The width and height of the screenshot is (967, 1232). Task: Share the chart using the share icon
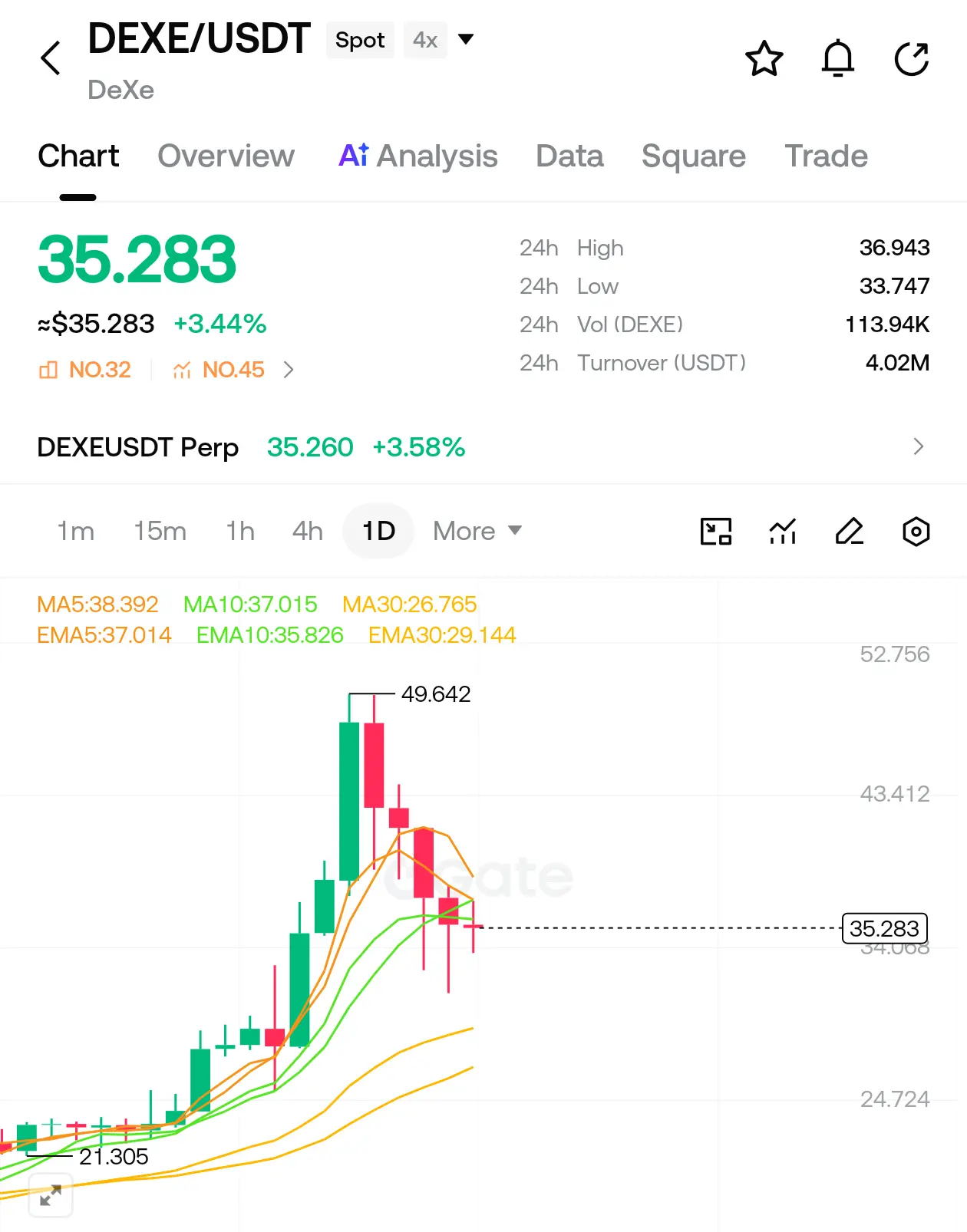point(912,59)
